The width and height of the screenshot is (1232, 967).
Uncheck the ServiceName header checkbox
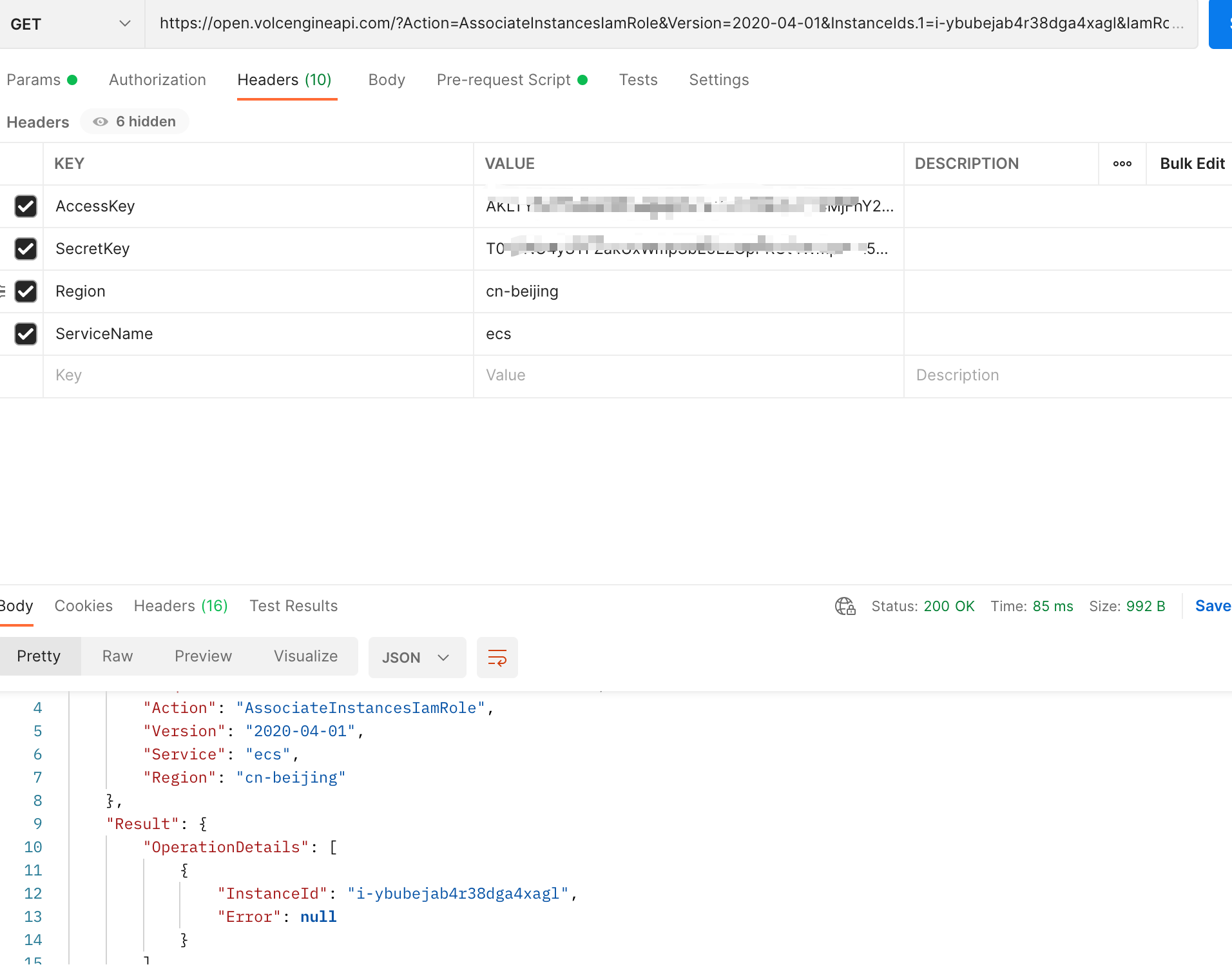[x=26, y=334]
